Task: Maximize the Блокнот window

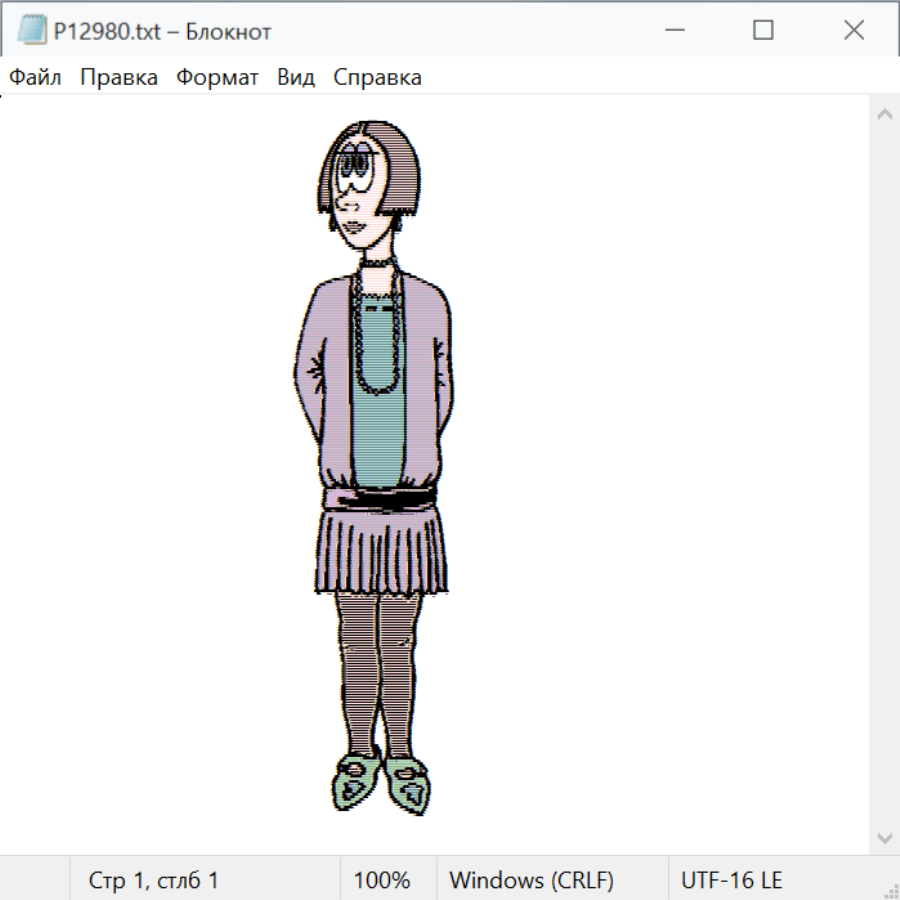Action: point(763,31)
